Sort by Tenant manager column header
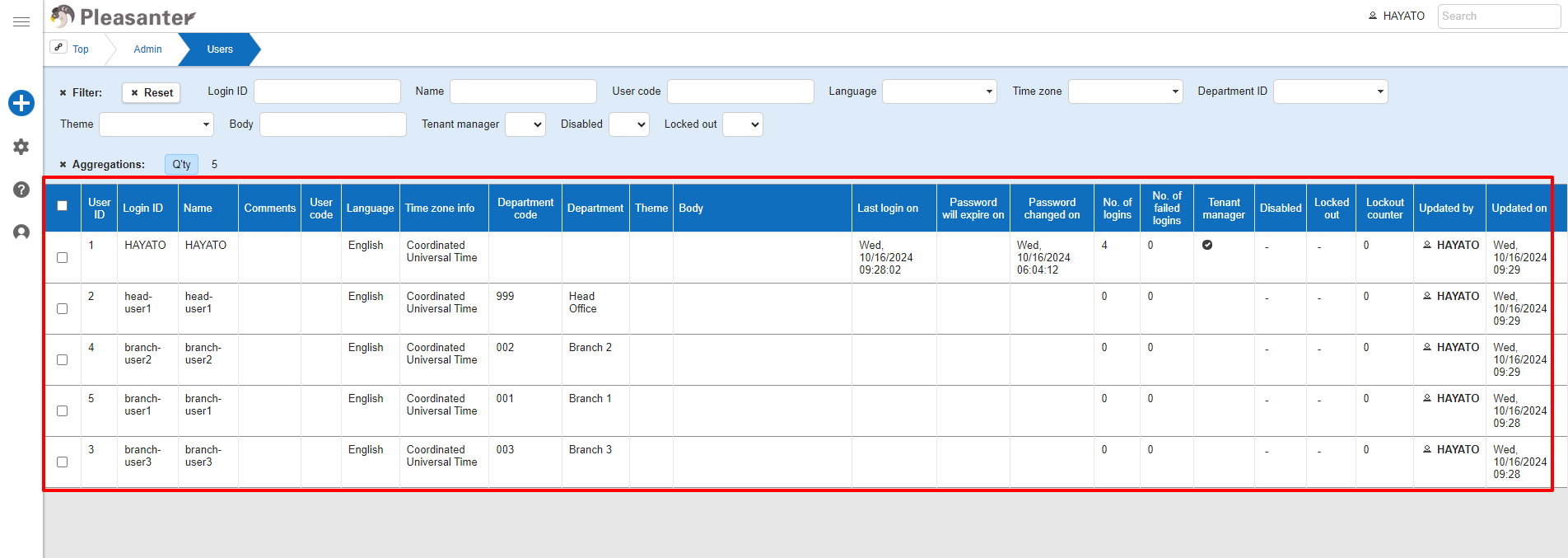The height and width of the screenshot is (558, 1568). pyautogui.click(x=1224, y=209)
